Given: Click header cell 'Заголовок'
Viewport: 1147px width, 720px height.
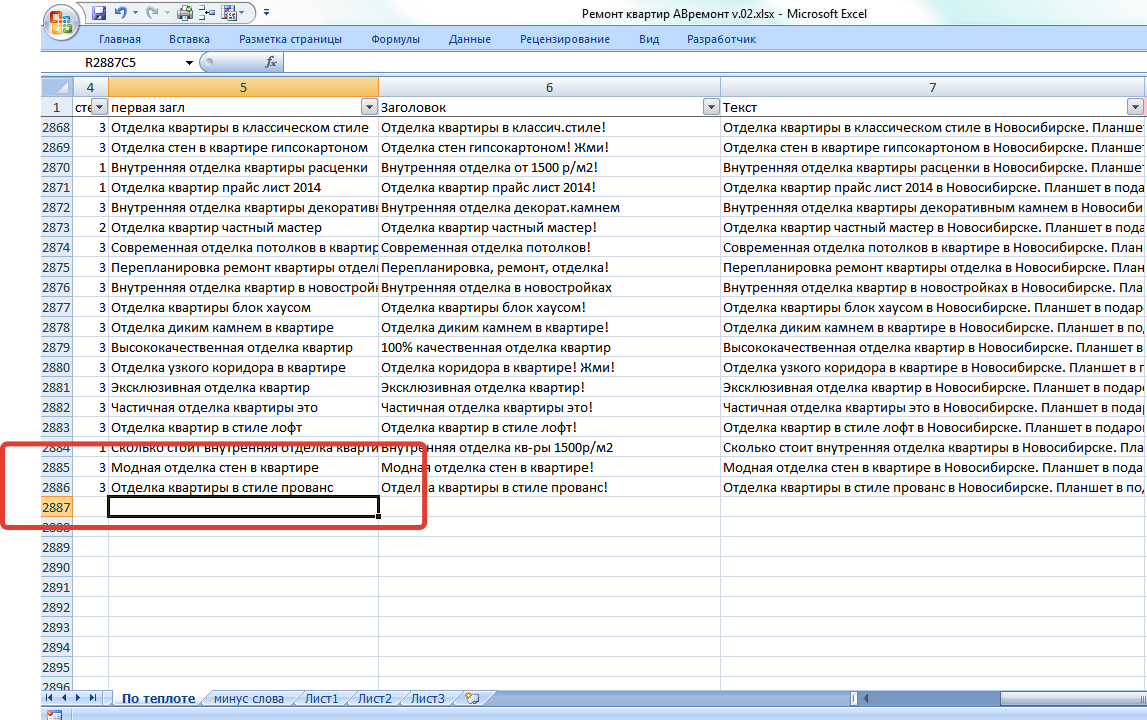Looking at the screenshot, I should click(549, 108).
